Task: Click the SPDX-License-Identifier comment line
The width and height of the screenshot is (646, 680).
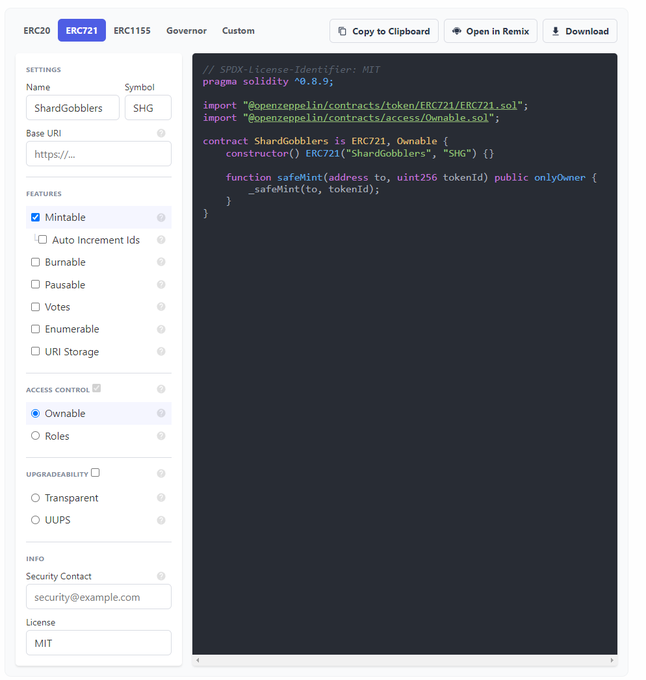Action: 291,69
